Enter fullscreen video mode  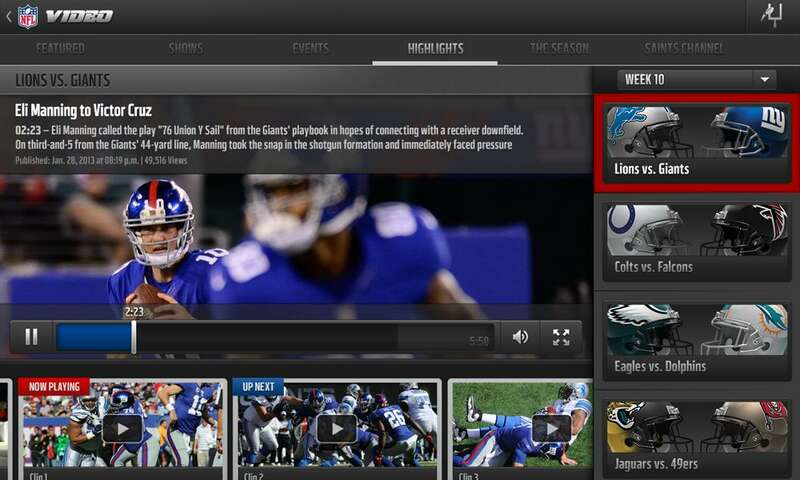click(561, 337)
